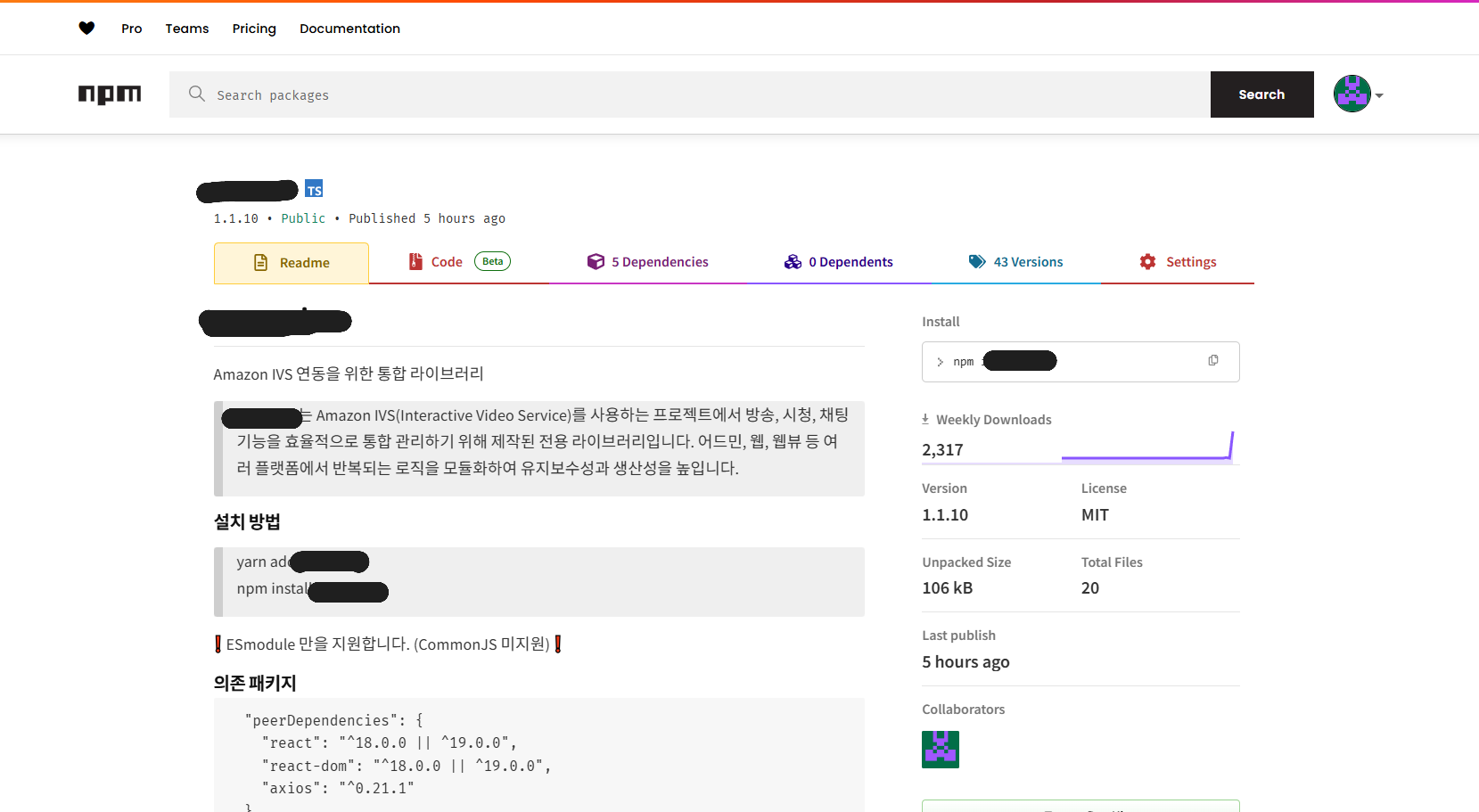1479x812 pixels.
Task: Click the weekly downloads sparkline chart
Action: 1147,446
